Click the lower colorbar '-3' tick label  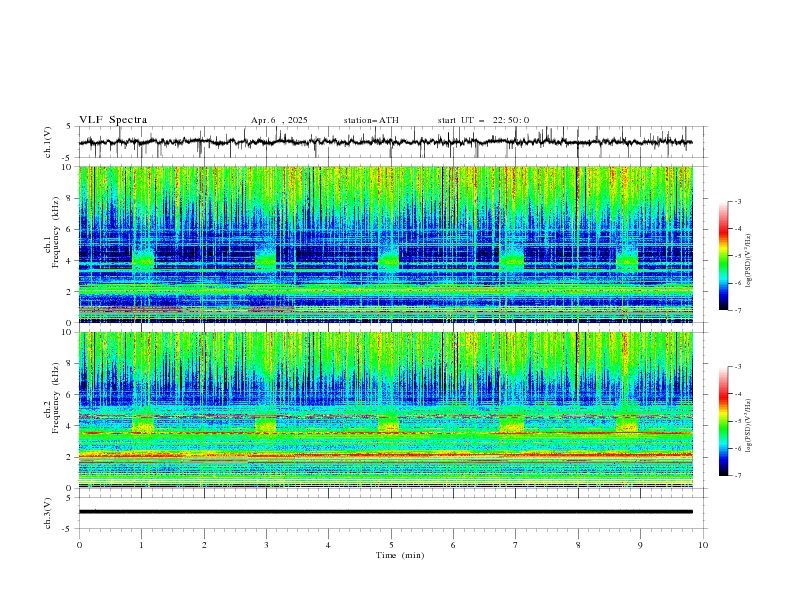point(738,367)
